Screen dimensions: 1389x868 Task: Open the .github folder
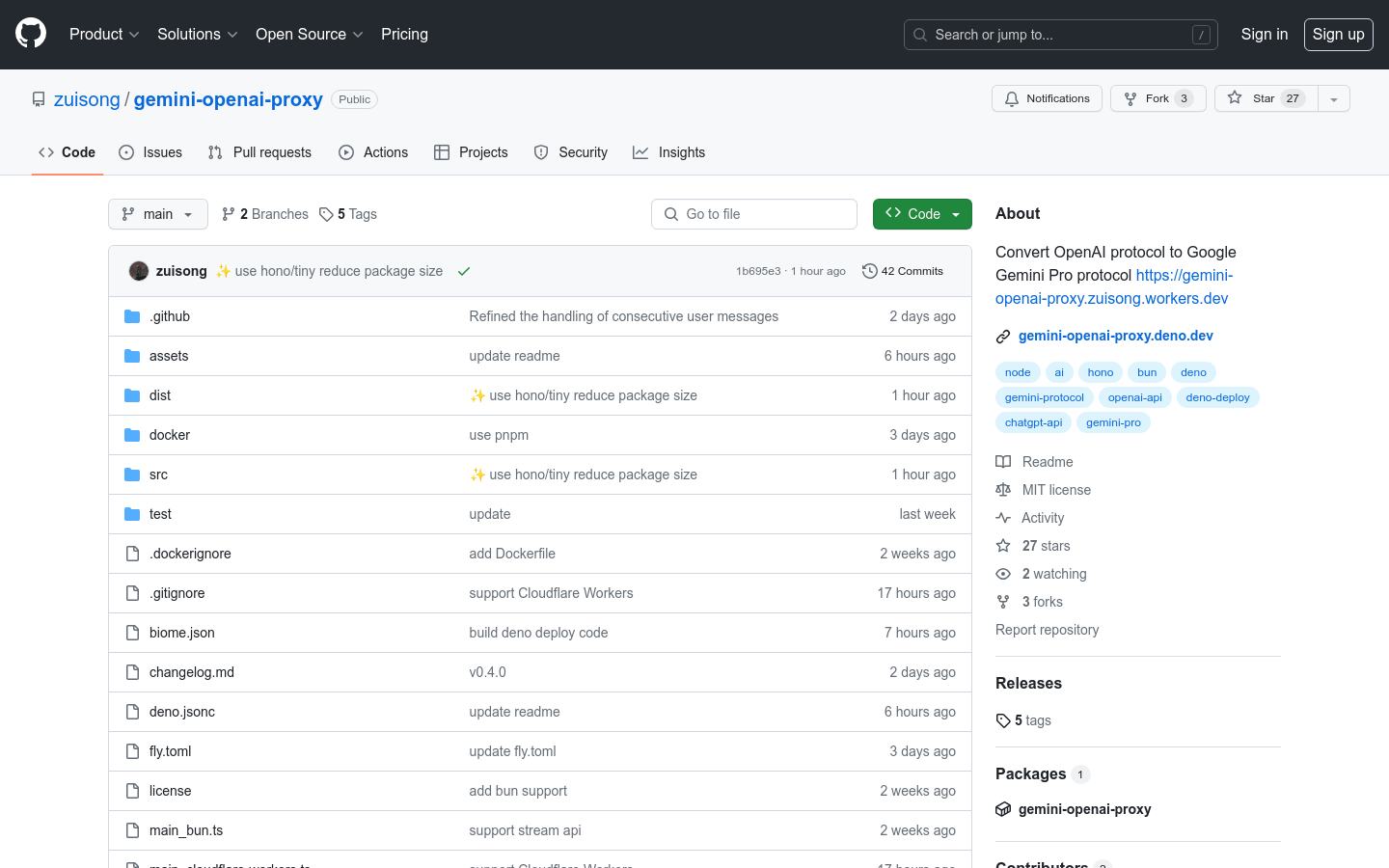coord(170,316)
